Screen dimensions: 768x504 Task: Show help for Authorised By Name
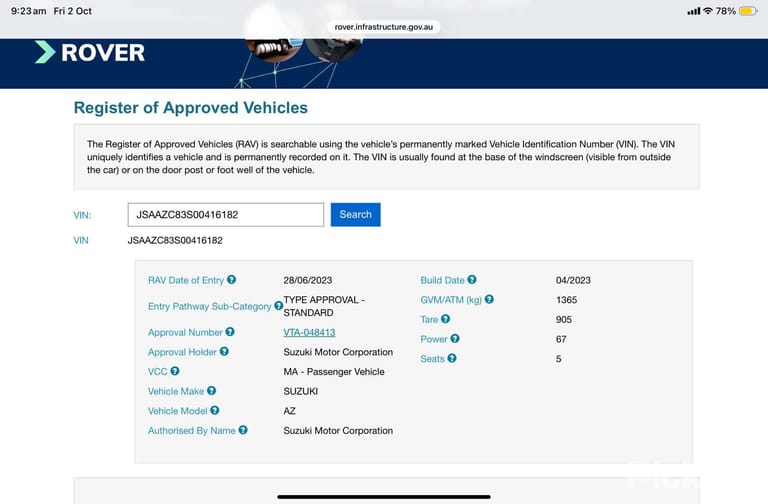243,430
